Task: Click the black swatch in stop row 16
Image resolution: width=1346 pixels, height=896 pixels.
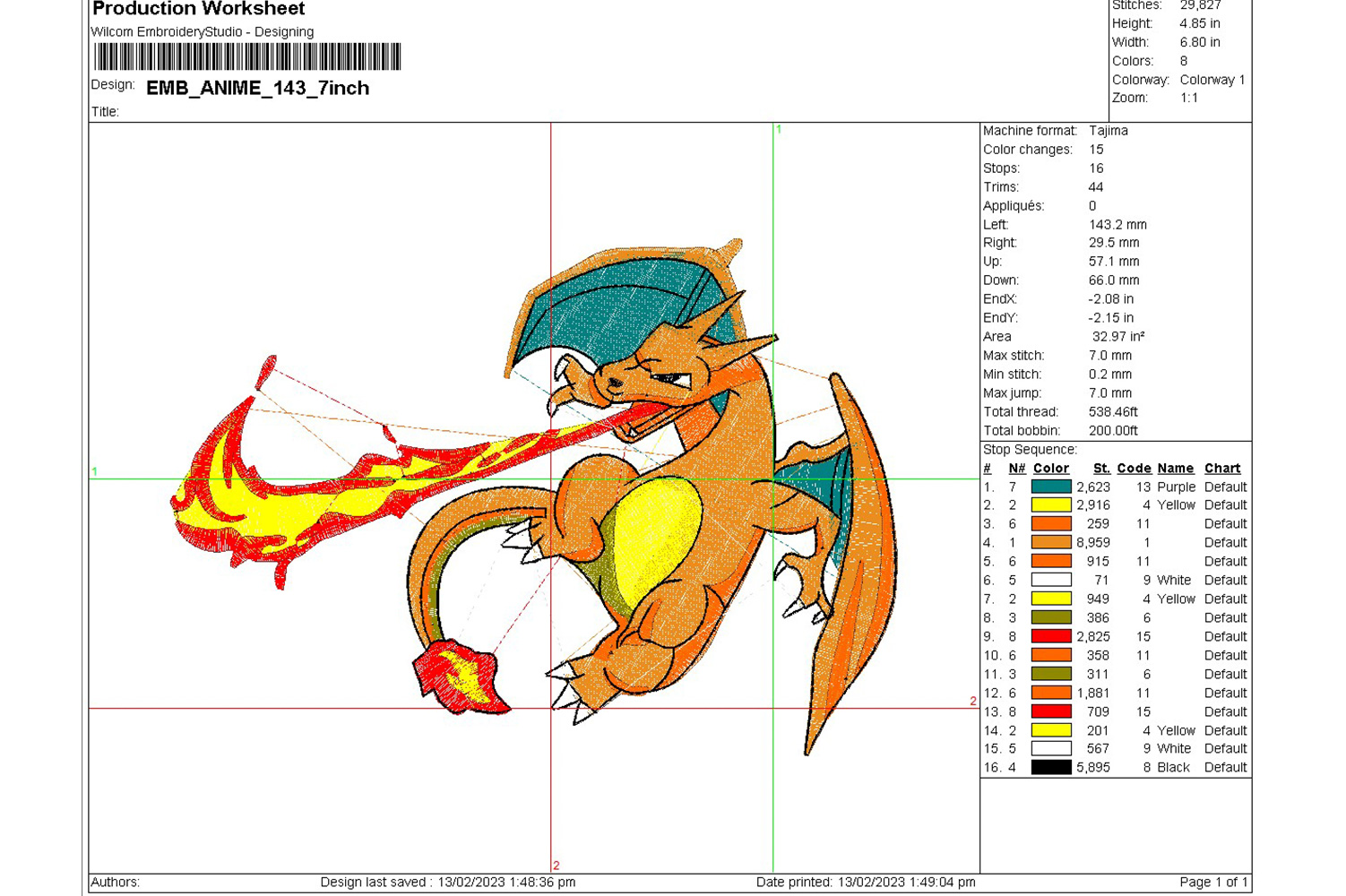Action: coord(1051,768)
